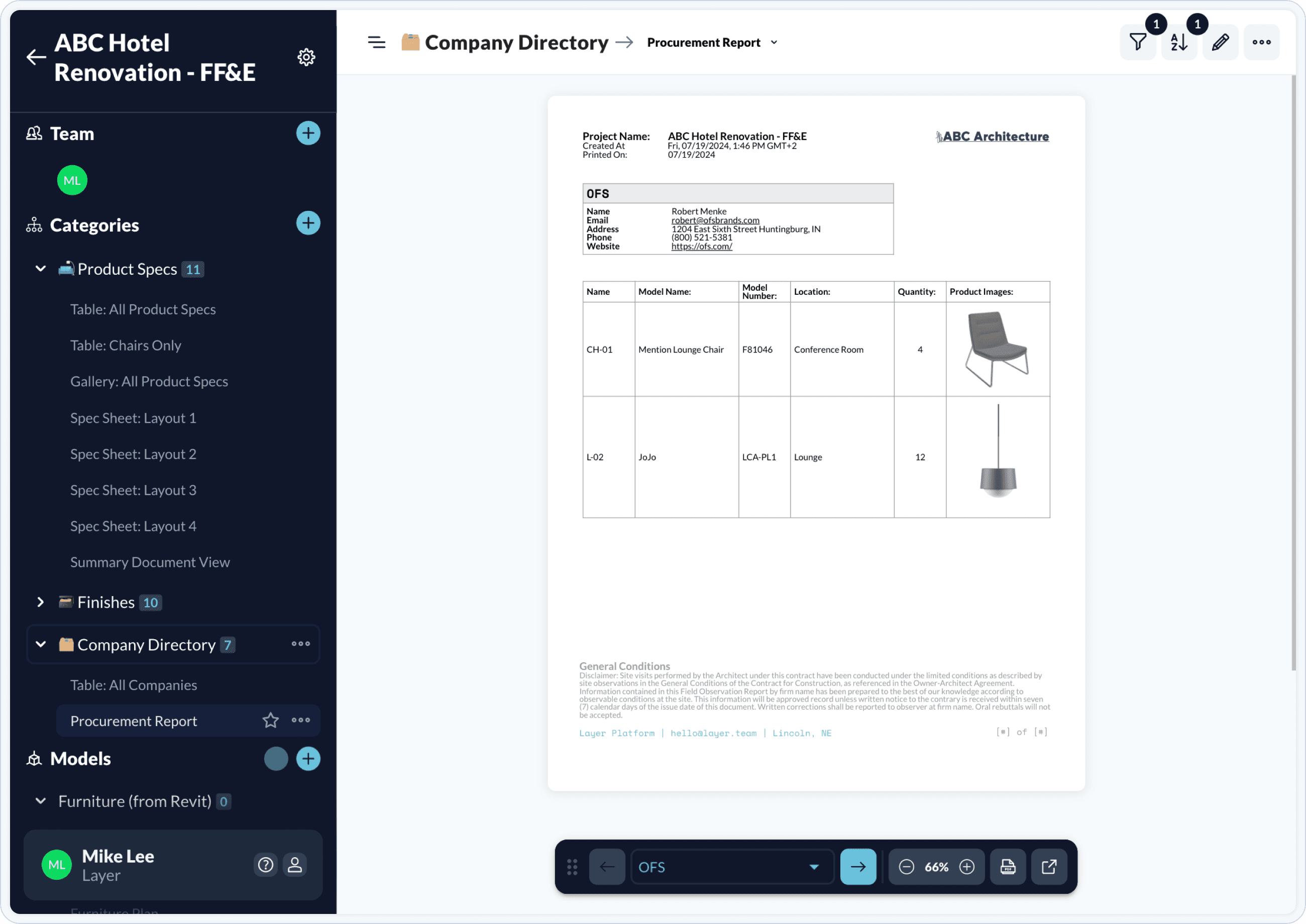
Task: Click the Mention Lounge Chair product image
Action: click(997, 349)
